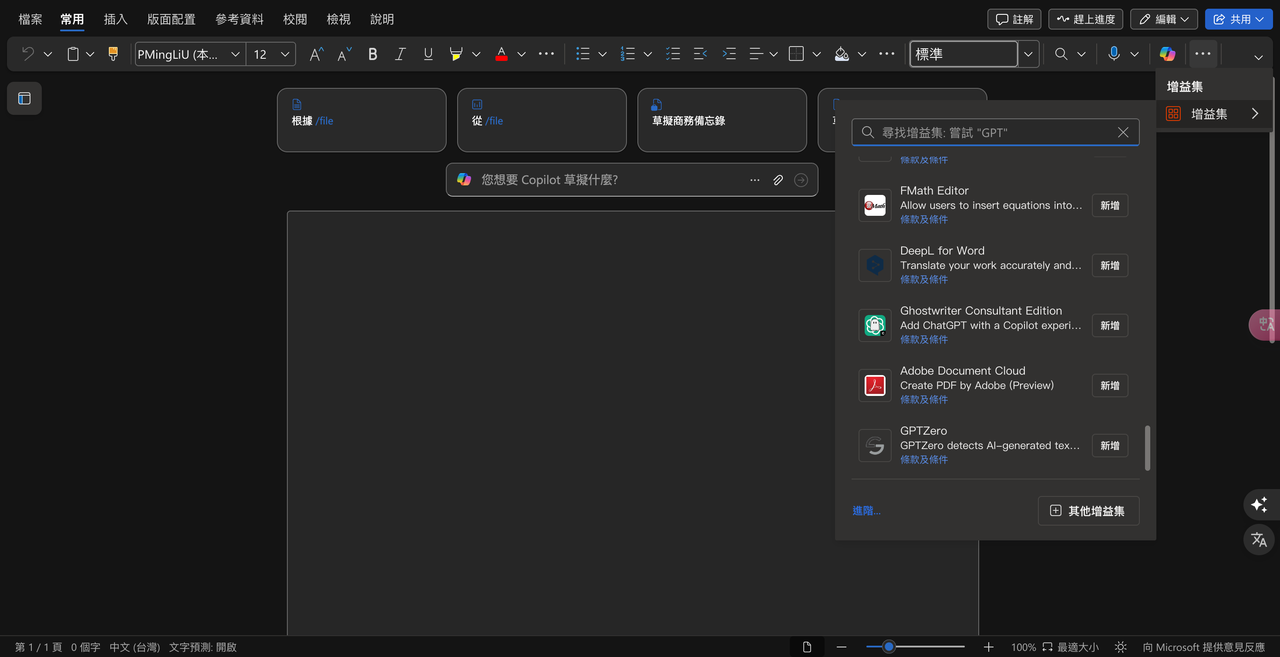The height and width of the screenshot is (657, 1280).
Task: Add the FMath Editor add-in
Action: coord(1110,206)
